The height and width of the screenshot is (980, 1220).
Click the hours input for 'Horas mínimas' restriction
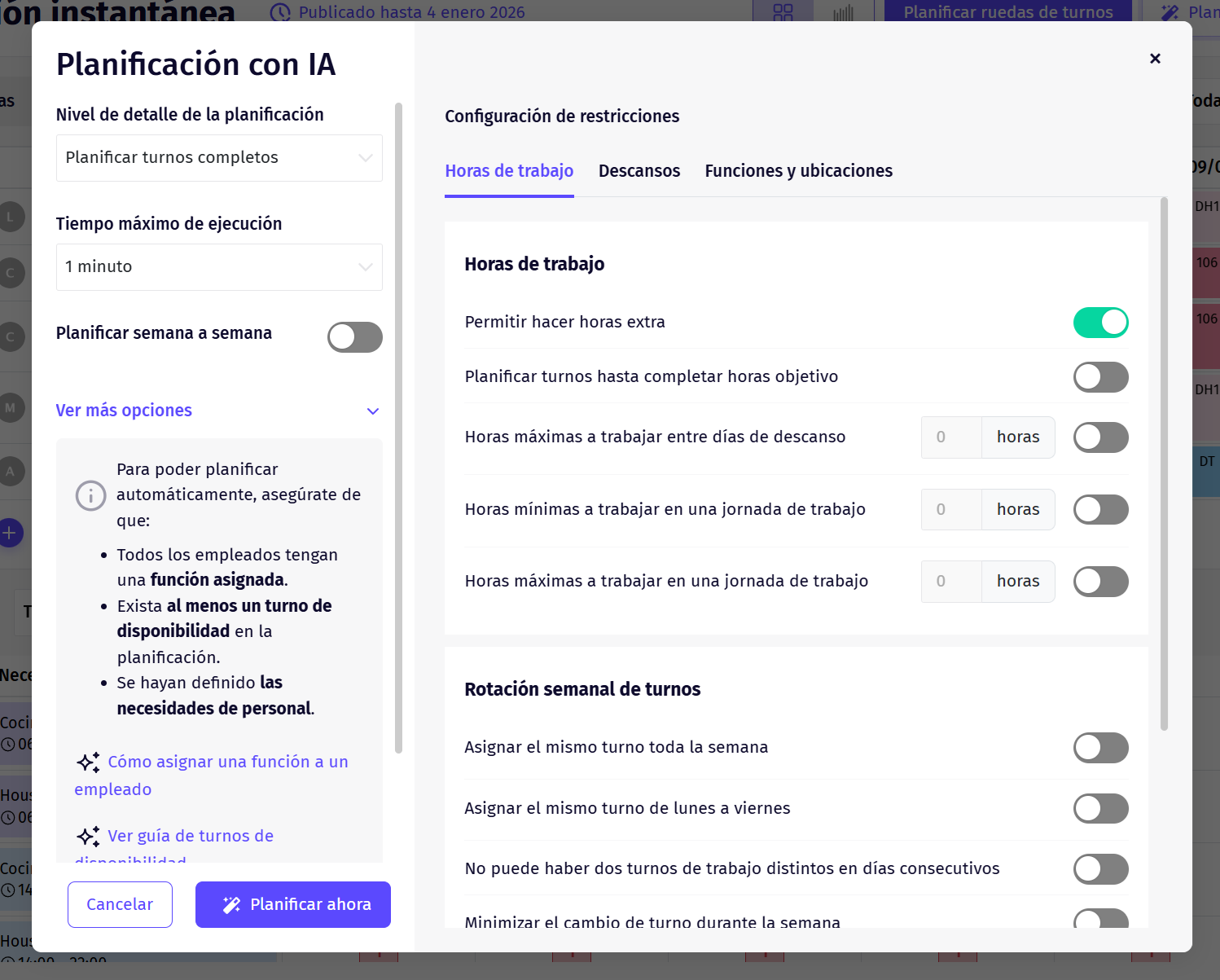coord(950,509)
